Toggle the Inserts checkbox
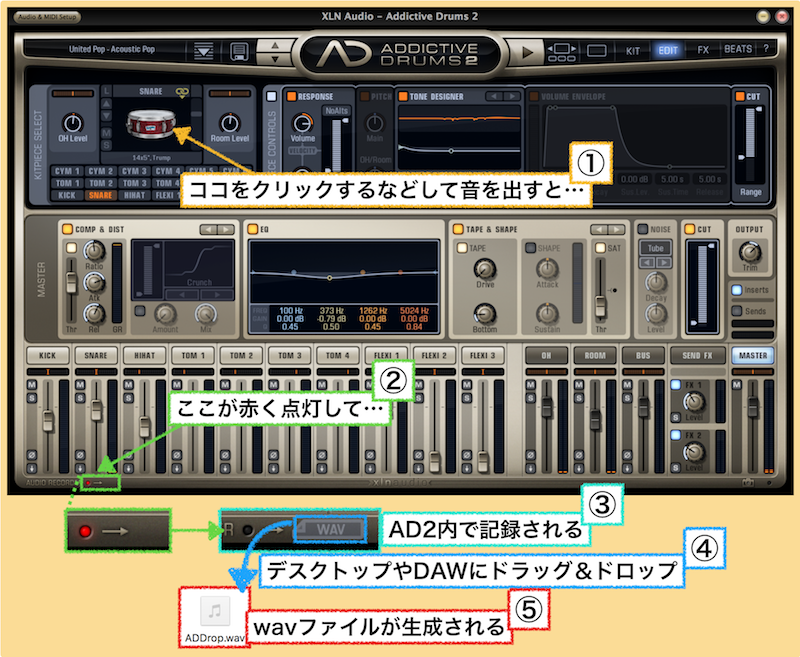This screenshot has width=800, height=657. tap(737, 290)
